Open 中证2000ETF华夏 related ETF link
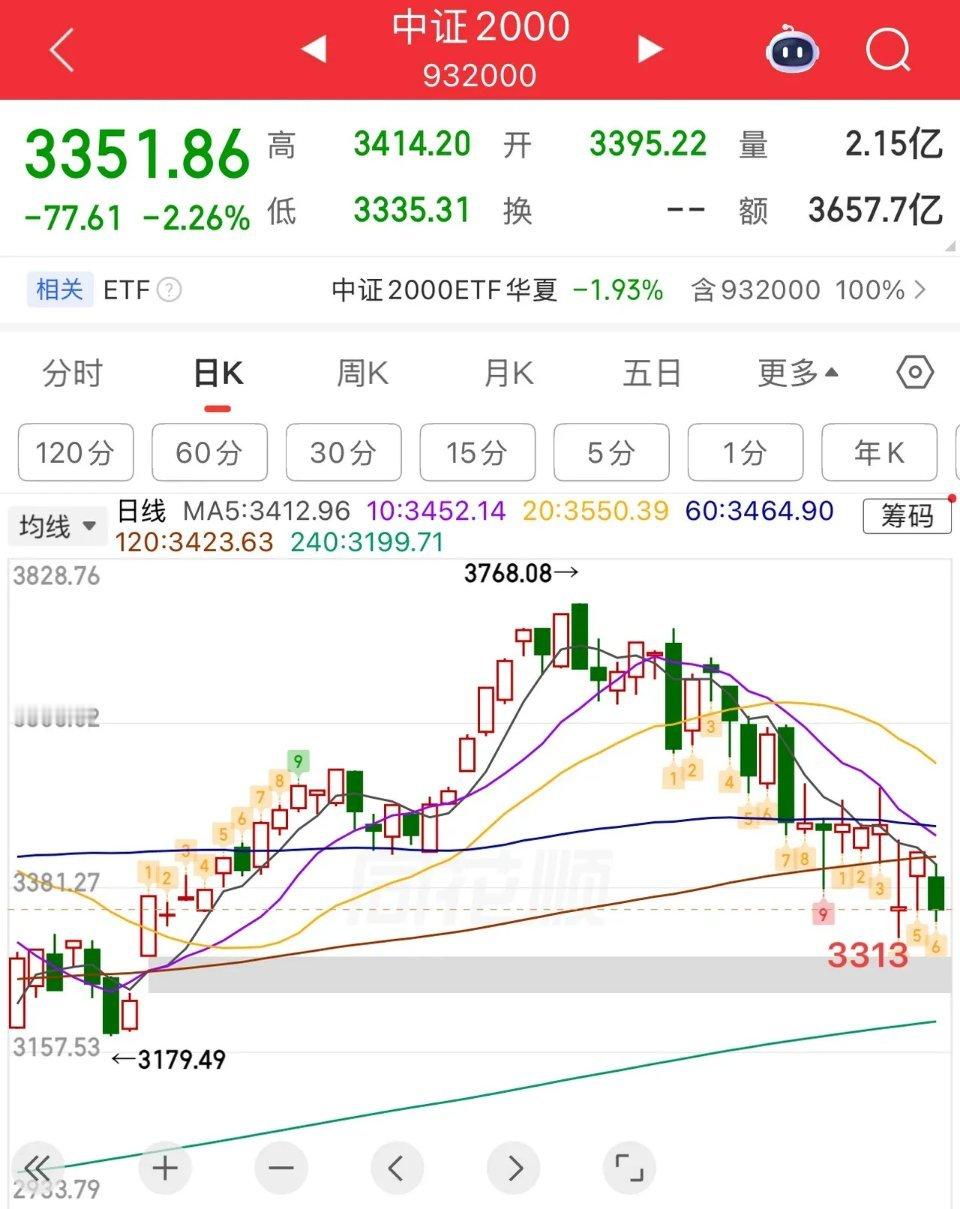This screenshot has width=960, height=1209. [445, 291]
